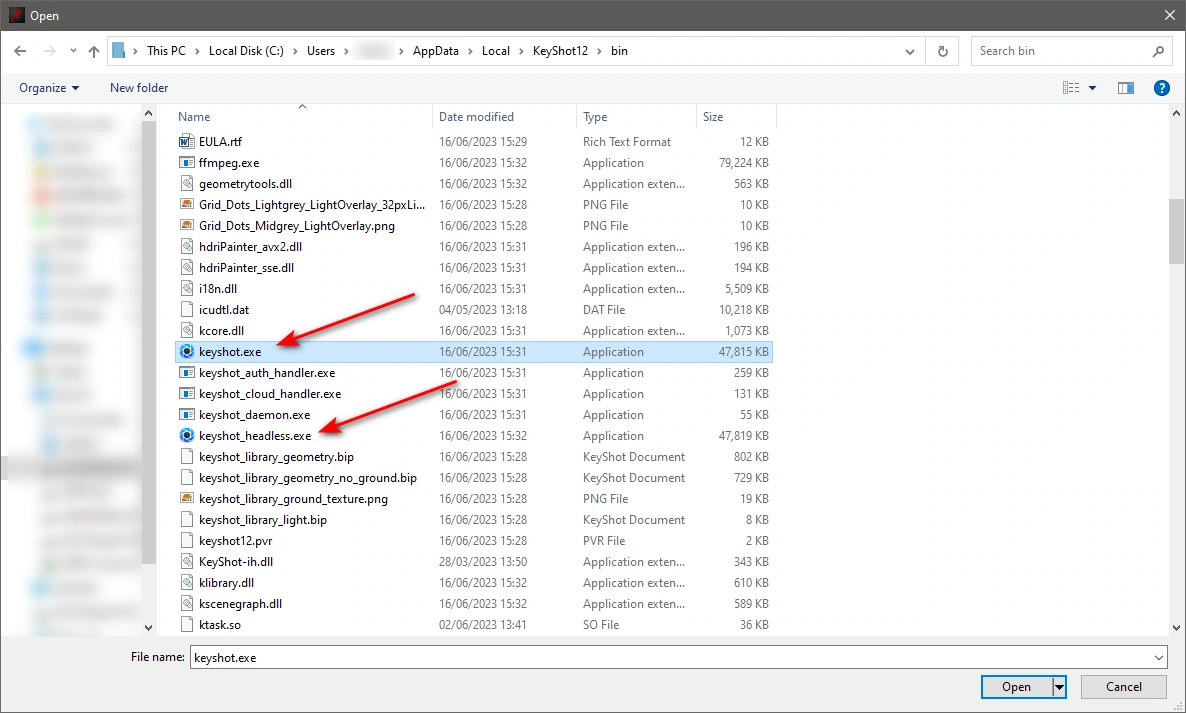The height and width of the screenshot is (713, 1186).
Task: Expand the File name combo box list
Action: click(1159, 658)
